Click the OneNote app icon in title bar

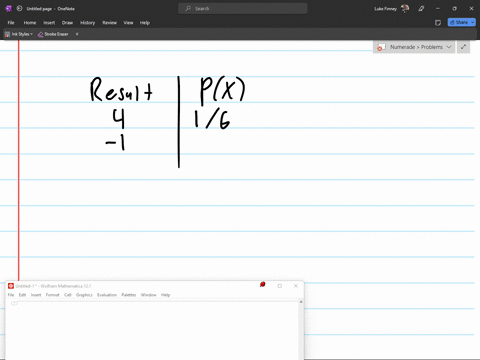pyautogui.click(x=9, y=8)
